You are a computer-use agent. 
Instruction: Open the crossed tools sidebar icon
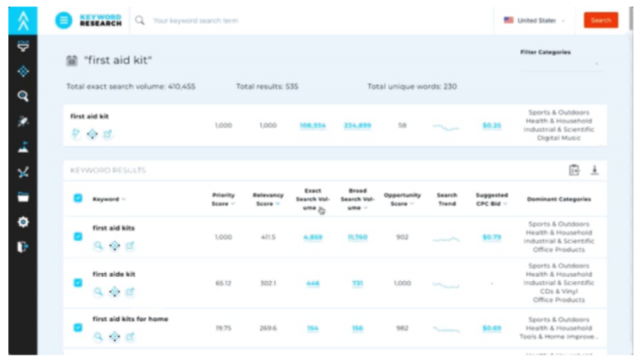click(23, 172)
